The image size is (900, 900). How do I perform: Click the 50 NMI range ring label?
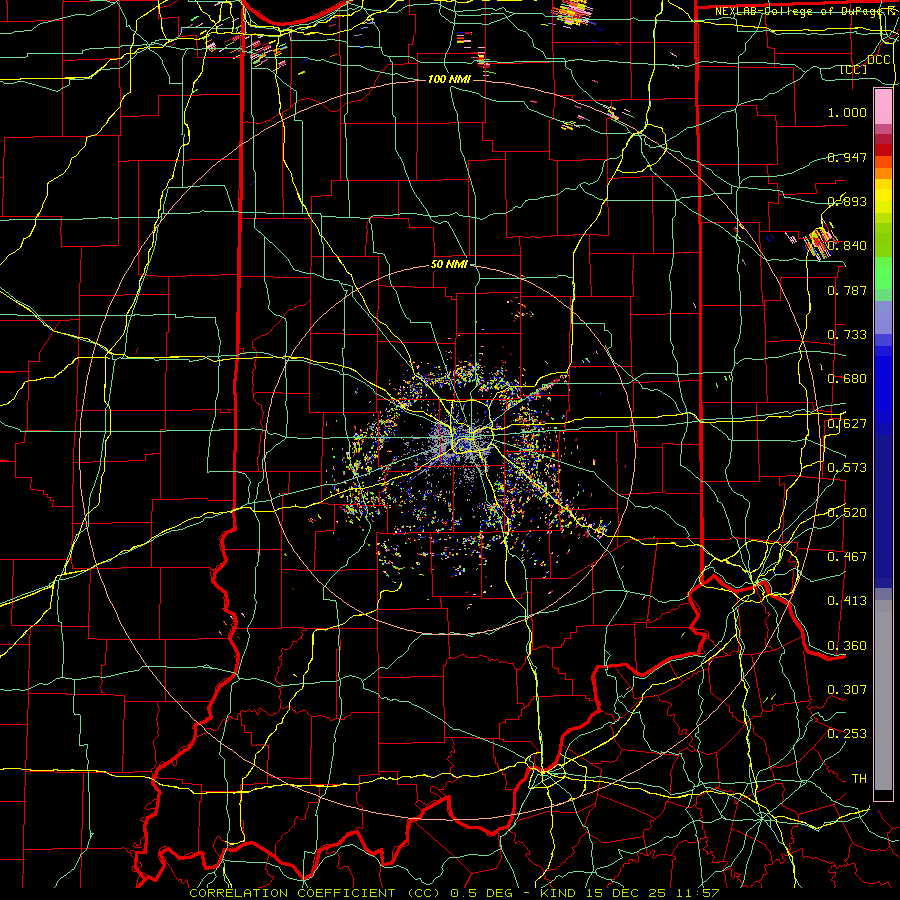[449, 265]
